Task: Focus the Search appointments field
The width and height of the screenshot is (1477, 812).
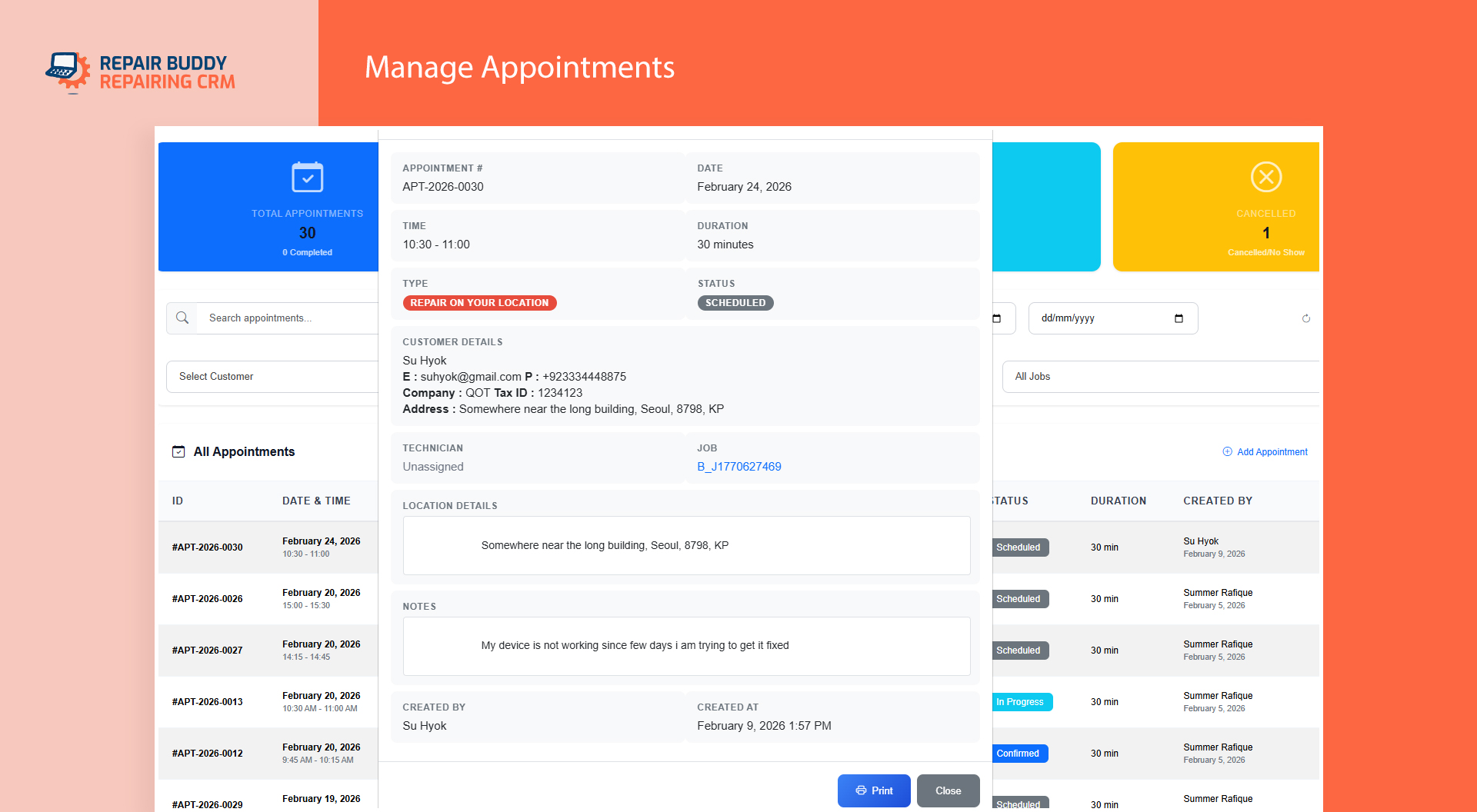Action: pos(288,318)
